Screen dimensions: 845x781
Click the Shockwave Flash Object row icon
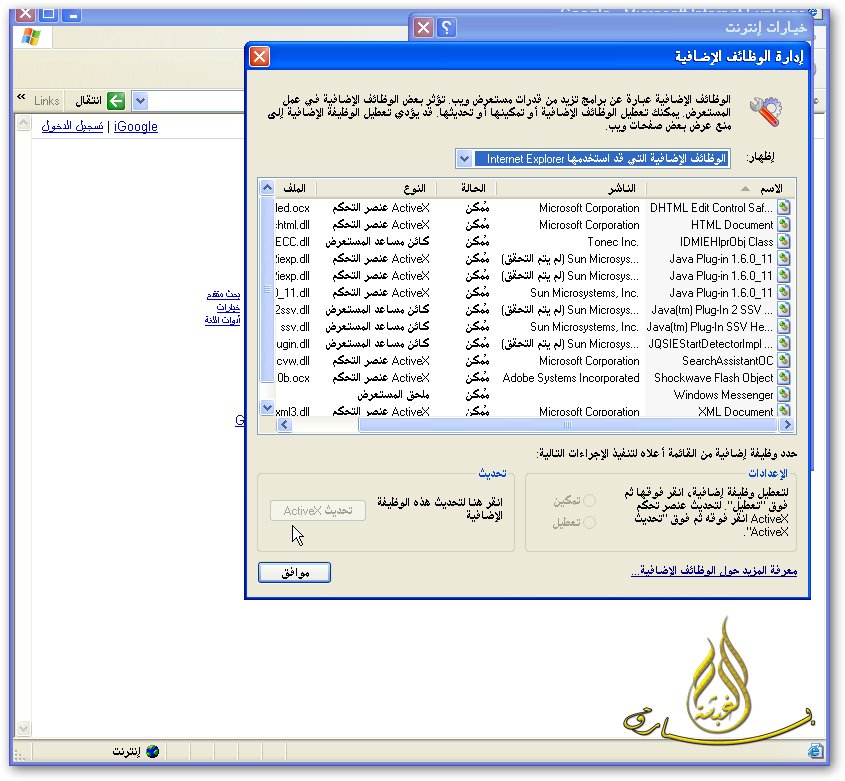coord(784,377)
